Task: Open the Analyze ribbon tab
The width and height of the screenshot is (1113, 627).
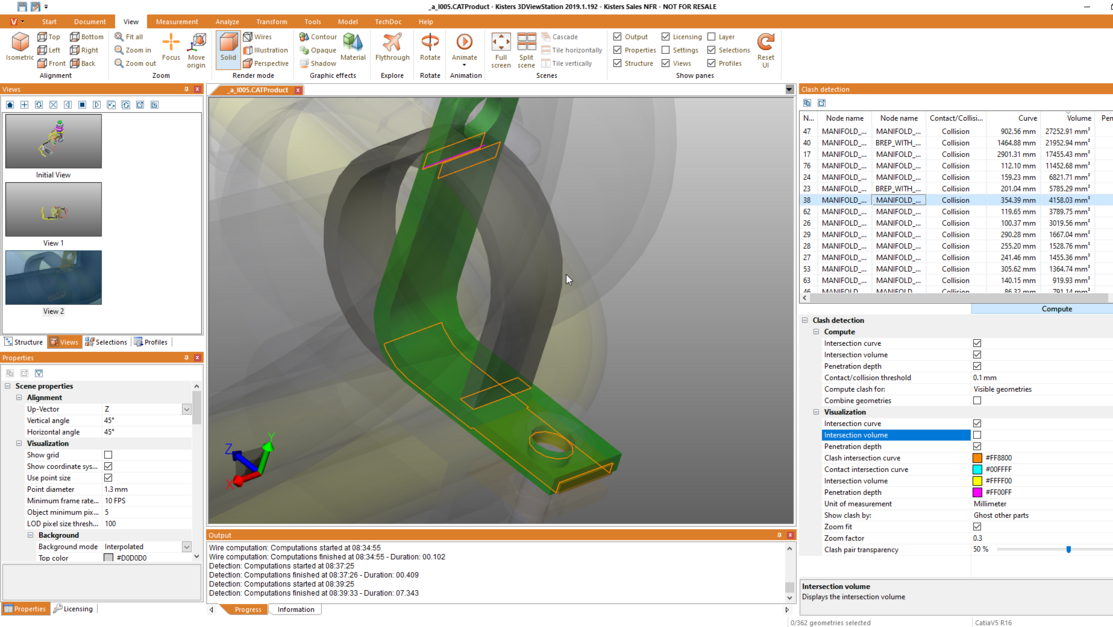Action: point(227,22)
